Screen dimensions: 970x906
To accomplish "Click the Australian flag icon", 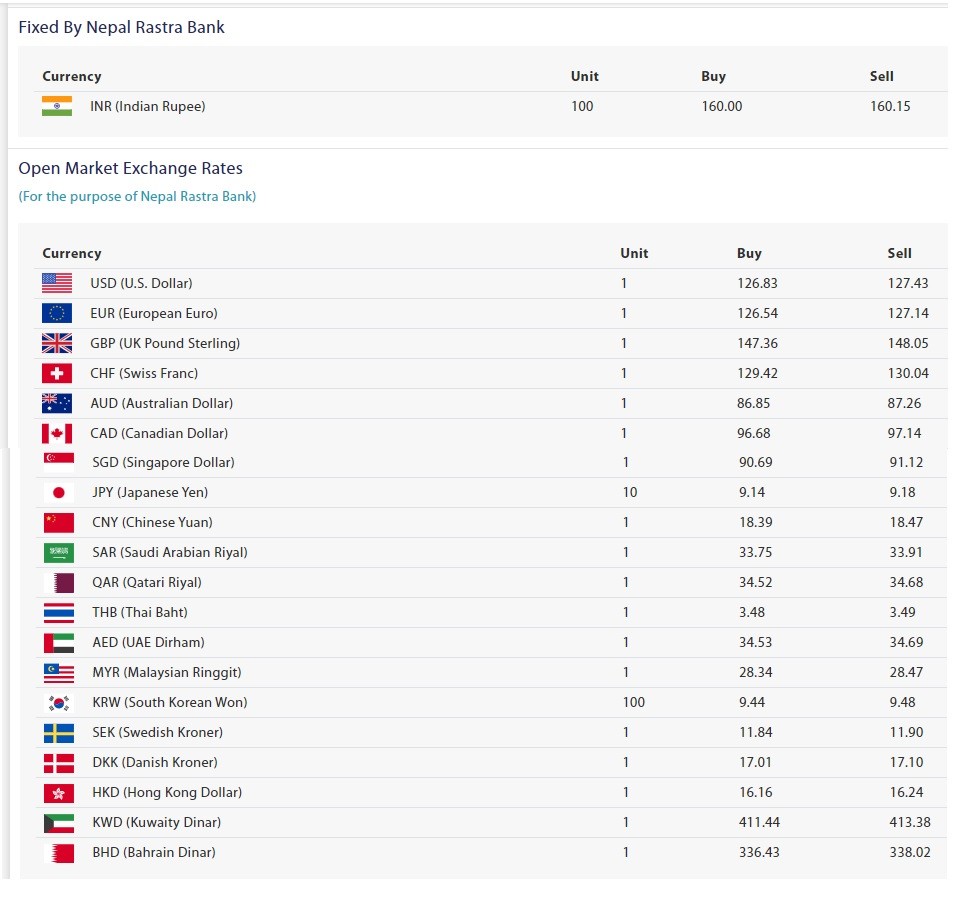I will point(57,403).
